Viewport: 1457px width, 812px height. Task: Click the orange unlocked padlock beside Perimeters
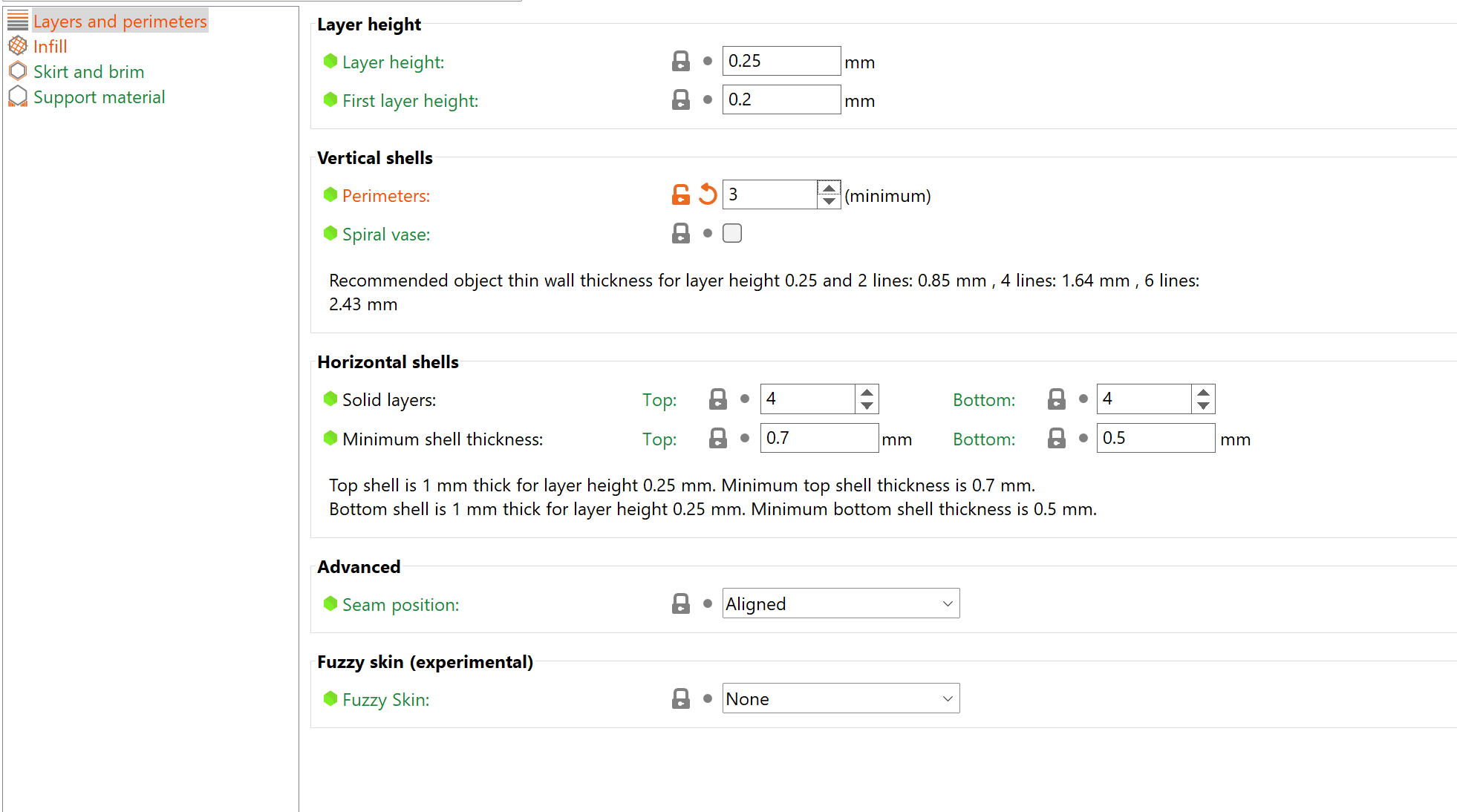coord(680,194)
